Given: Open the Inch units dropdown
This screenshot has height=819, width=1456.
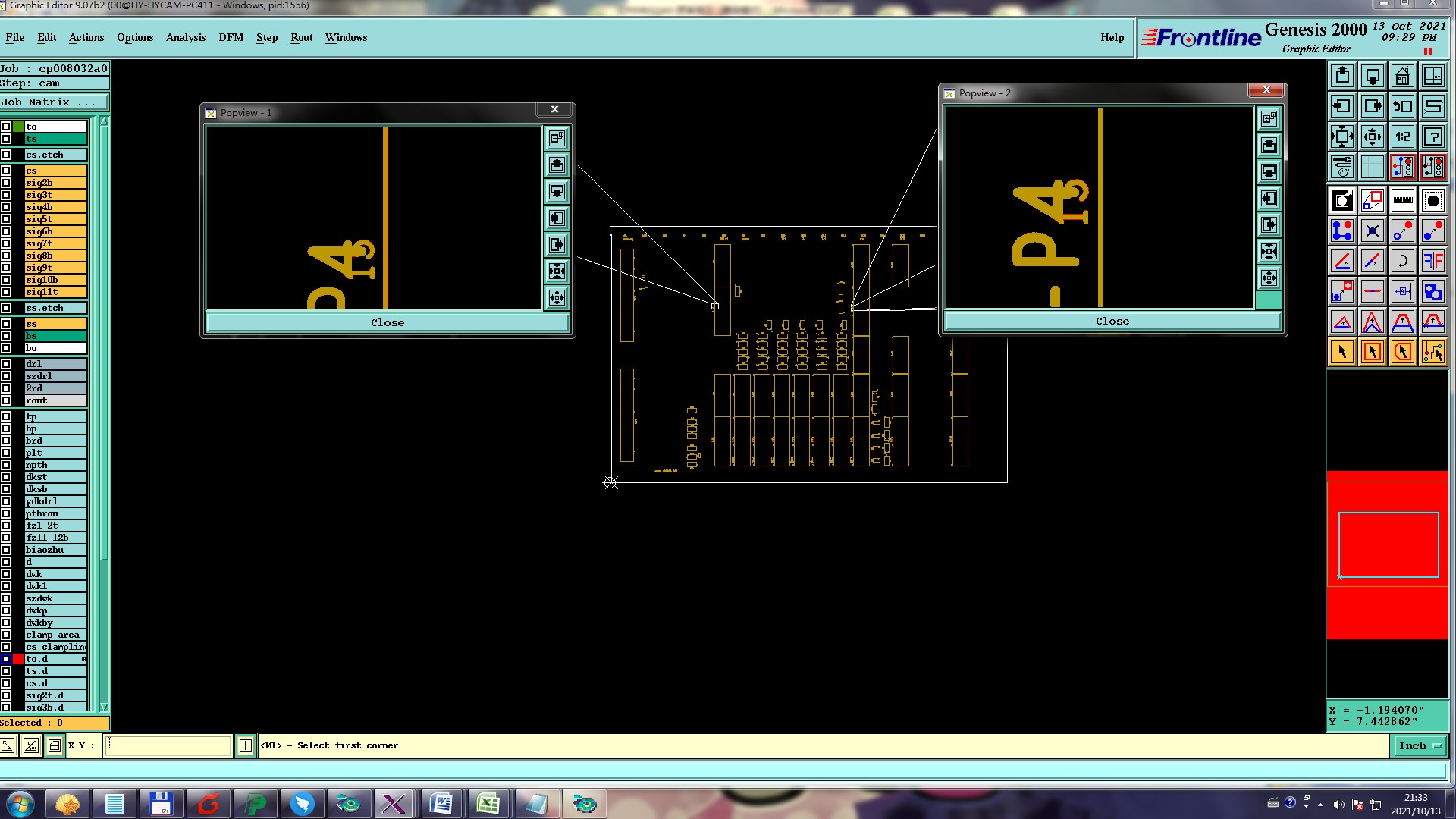Looking at the screenshot, I should (x=1419, y=746).
